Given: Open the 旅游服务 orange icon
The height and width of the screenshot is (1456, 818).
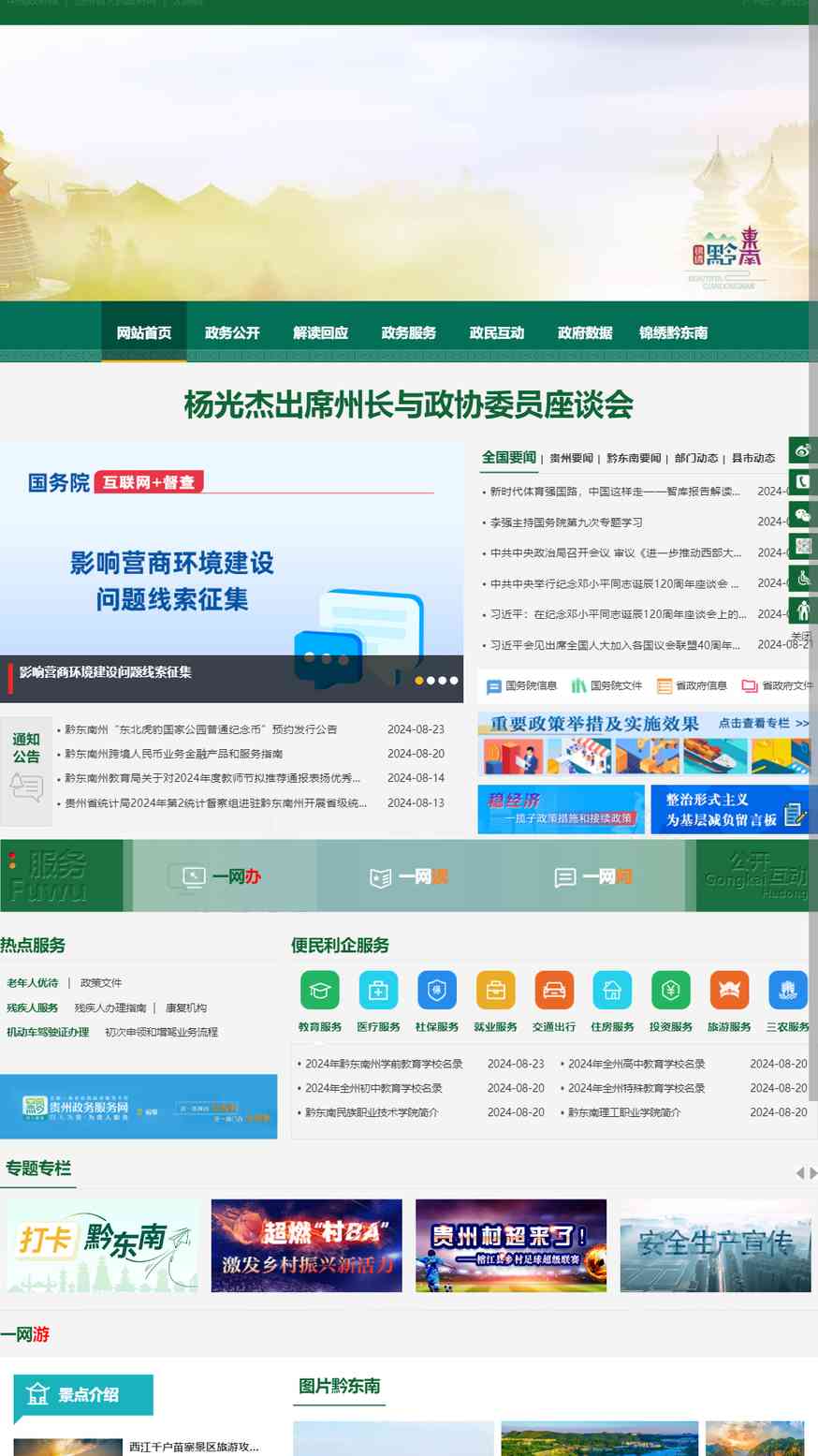Looking at the screenshot, I should [x=729, y=990].
